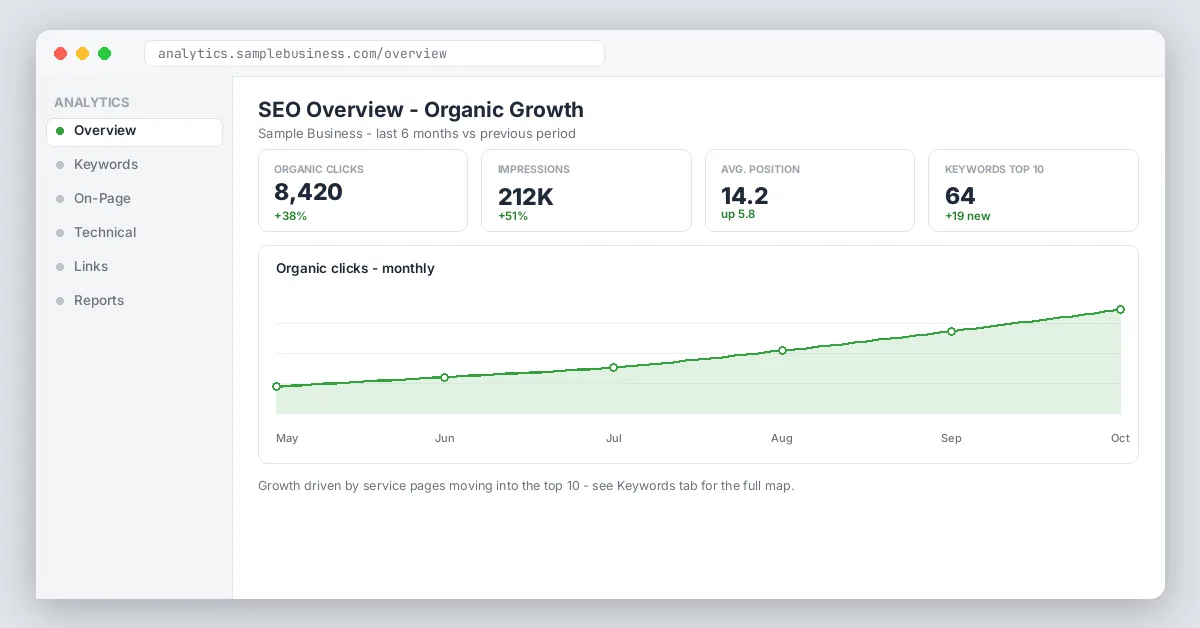Click the 'May' axis label
The image size is (1200, 628).
(x=287, y=438)
